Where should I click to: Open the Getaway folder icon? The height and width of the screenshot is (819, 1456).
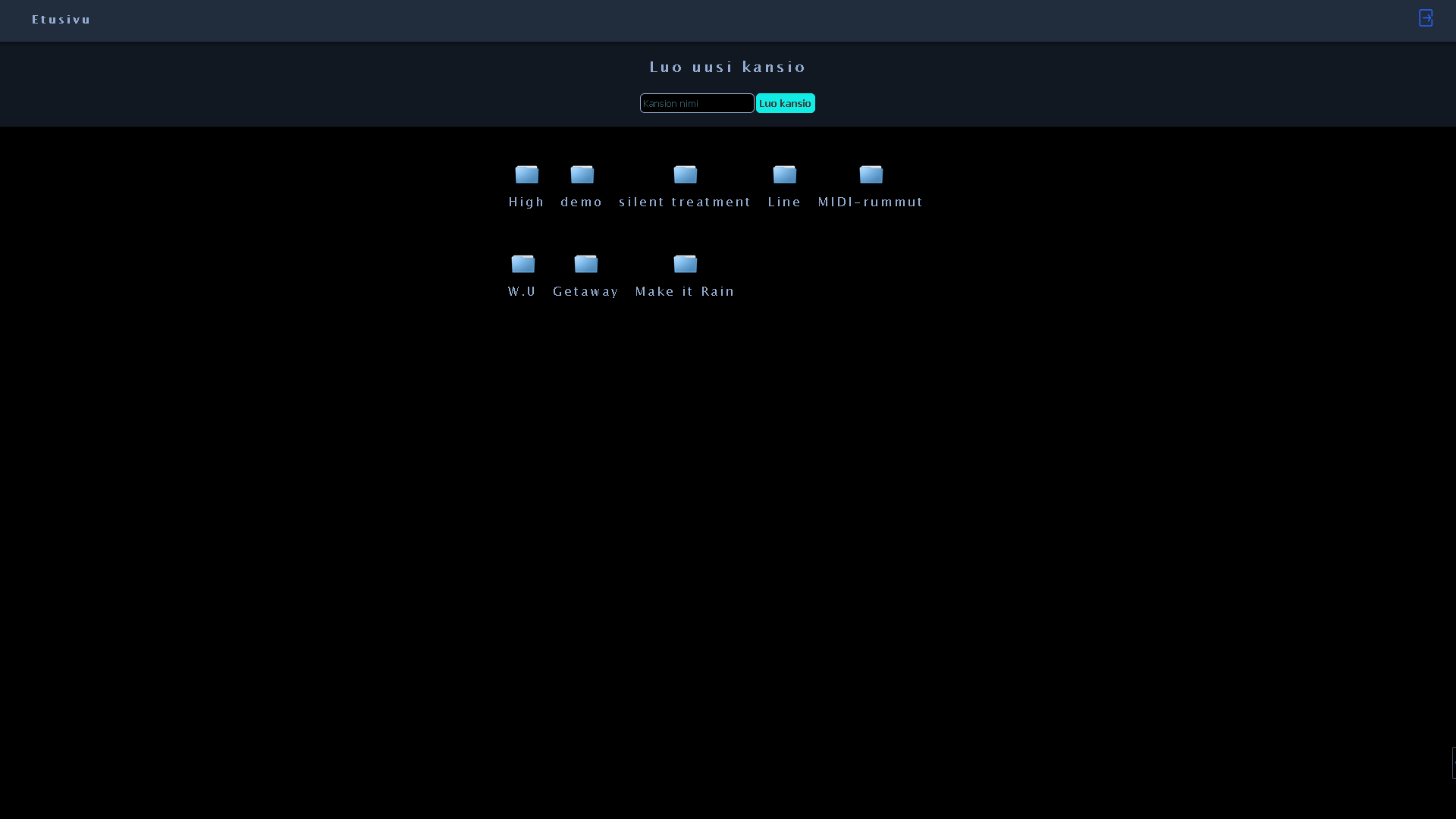pos(585,264)
